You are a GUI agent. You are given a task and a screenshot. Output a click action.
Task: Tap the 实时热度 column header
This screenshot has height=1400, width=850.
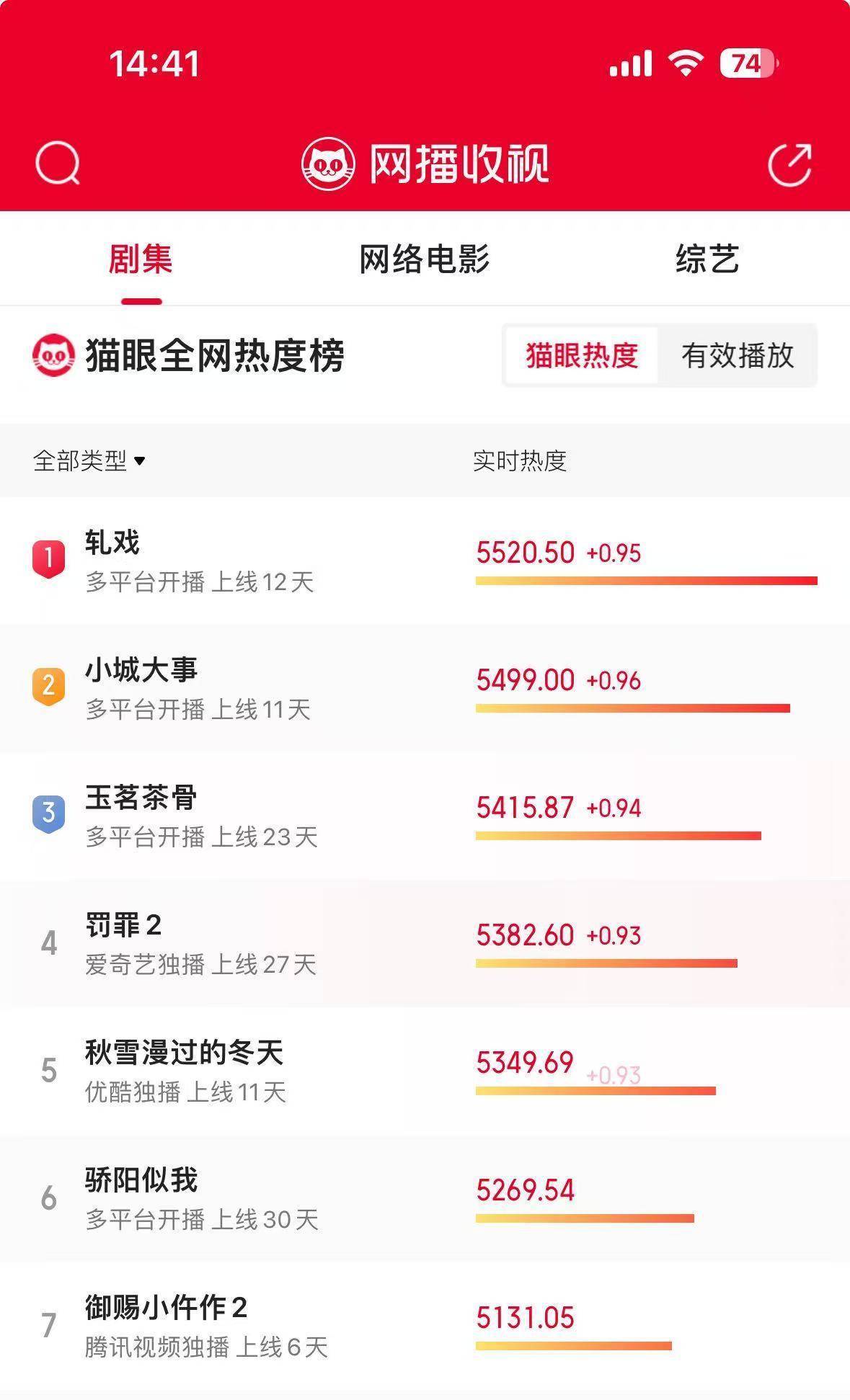pyautogui.click(x=519, y=460)
